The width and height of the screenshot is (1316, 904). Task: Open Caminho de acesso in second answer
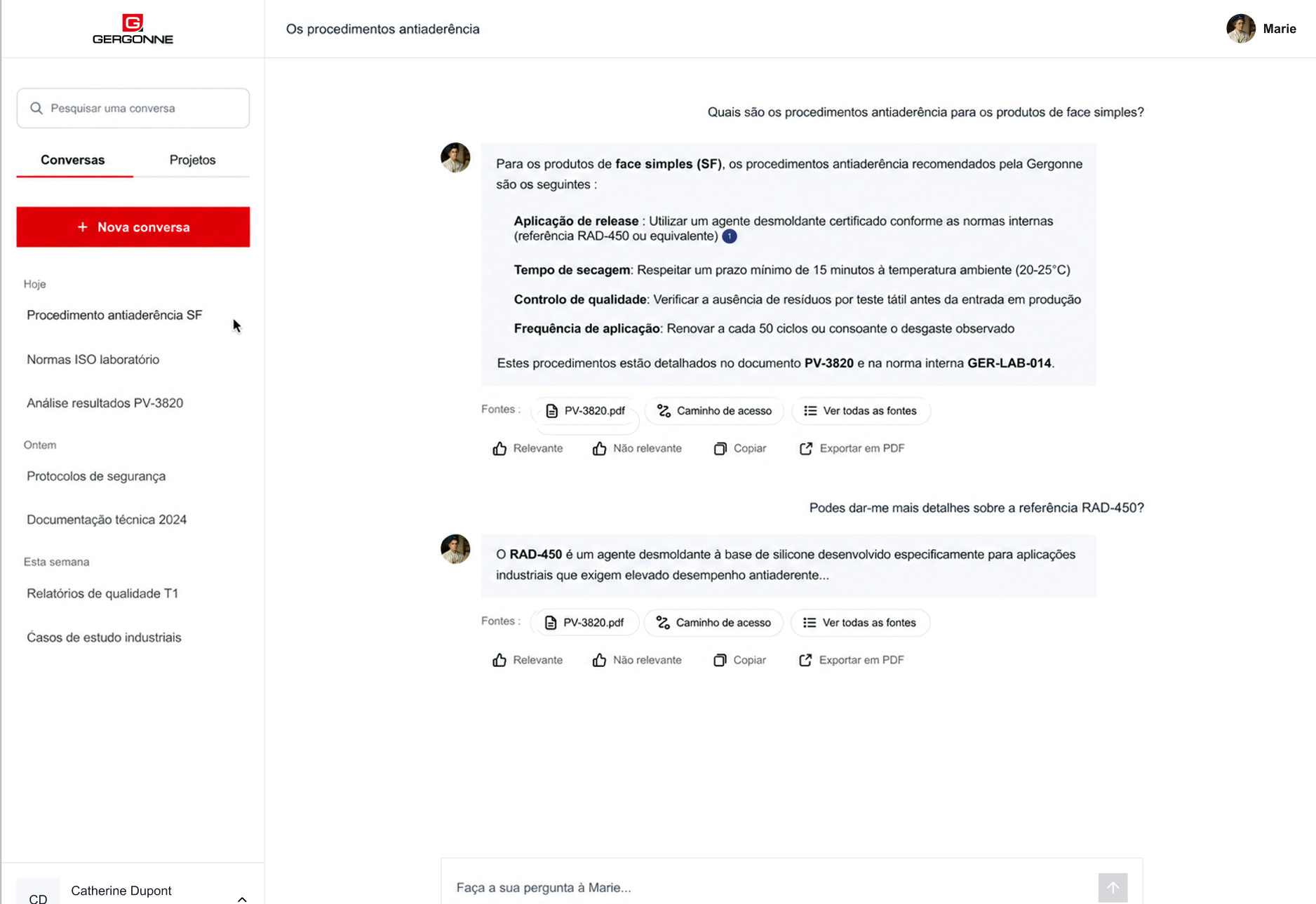point(713,622)
